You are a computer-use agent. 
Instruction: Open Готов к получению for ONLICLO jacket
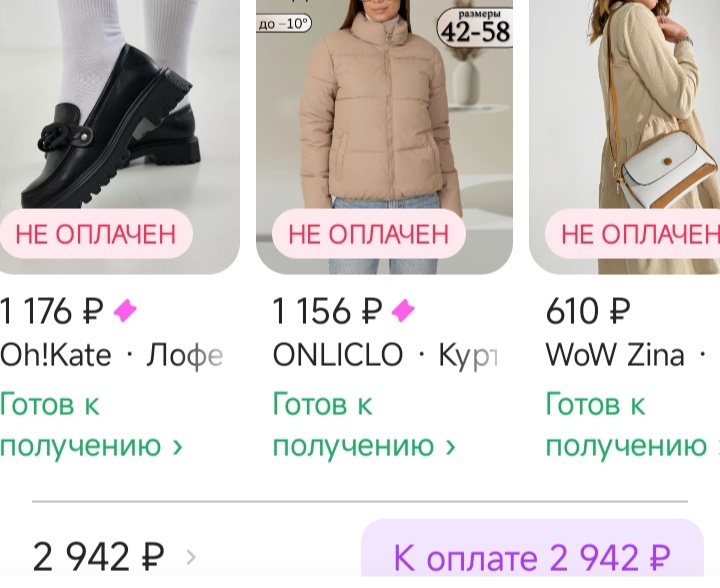point(365,425)
